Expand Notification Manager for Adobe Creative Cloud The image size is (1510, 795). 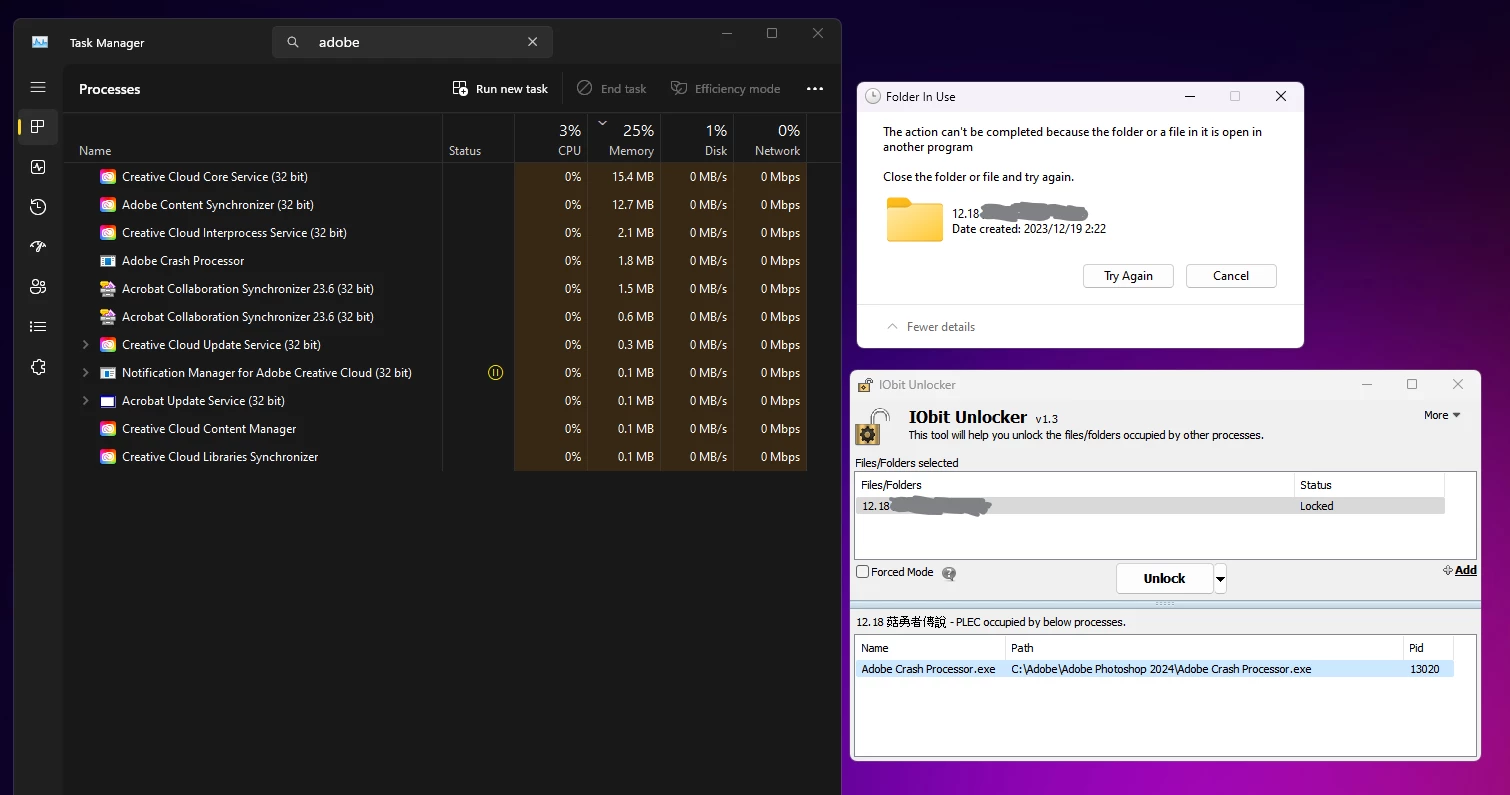(85, 373)
